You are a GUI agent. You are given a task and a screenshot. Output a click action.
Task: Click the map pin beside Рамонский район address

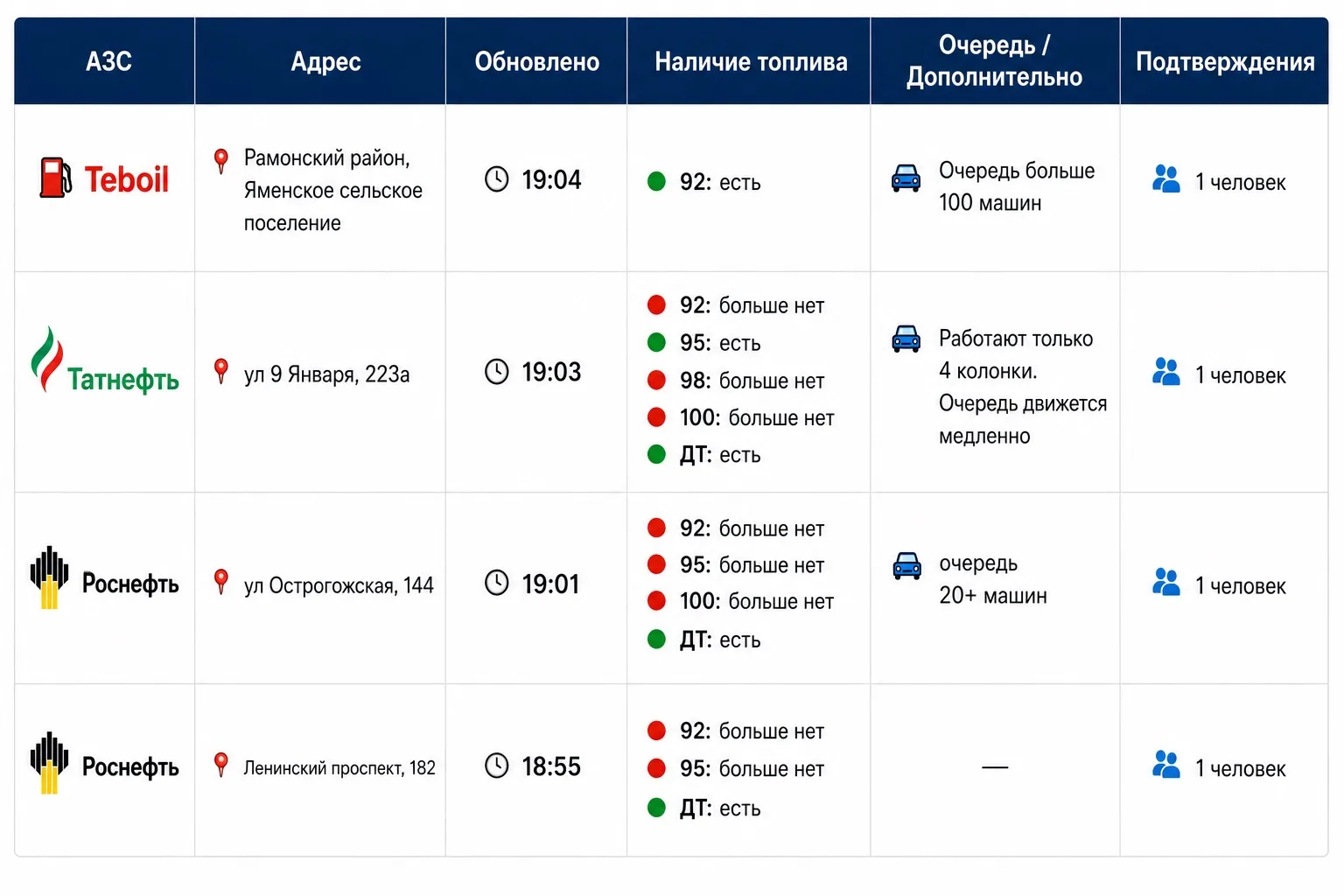coord(221,160)
